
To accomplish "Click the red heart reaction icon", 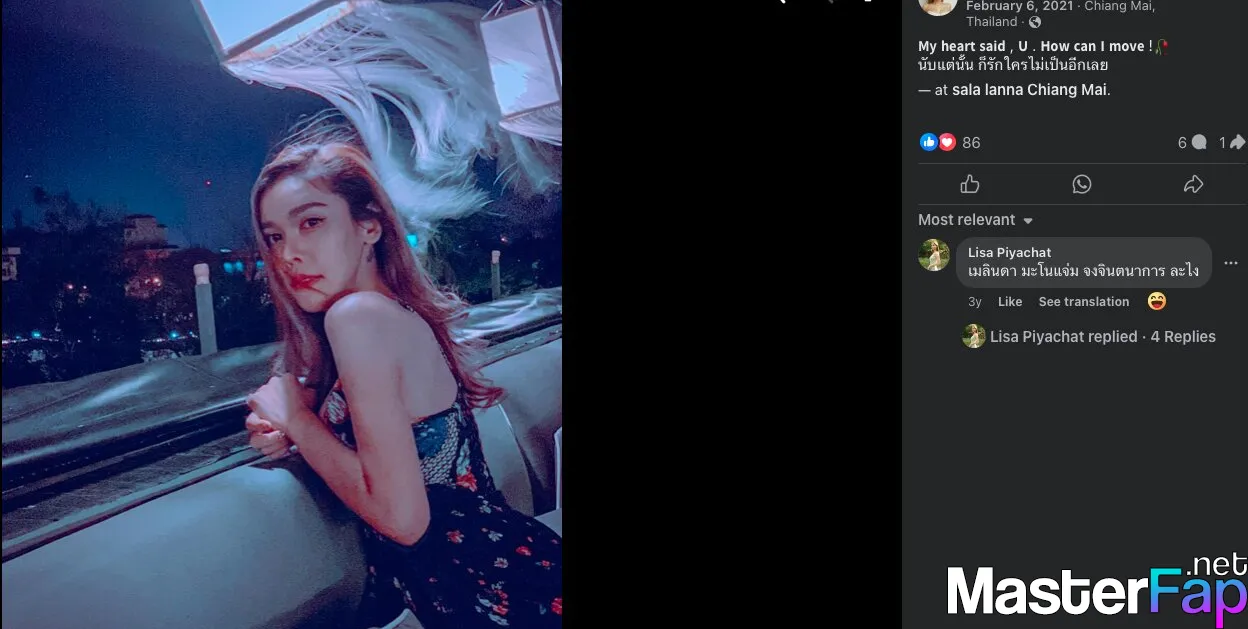I will click(x=946, y=142).
